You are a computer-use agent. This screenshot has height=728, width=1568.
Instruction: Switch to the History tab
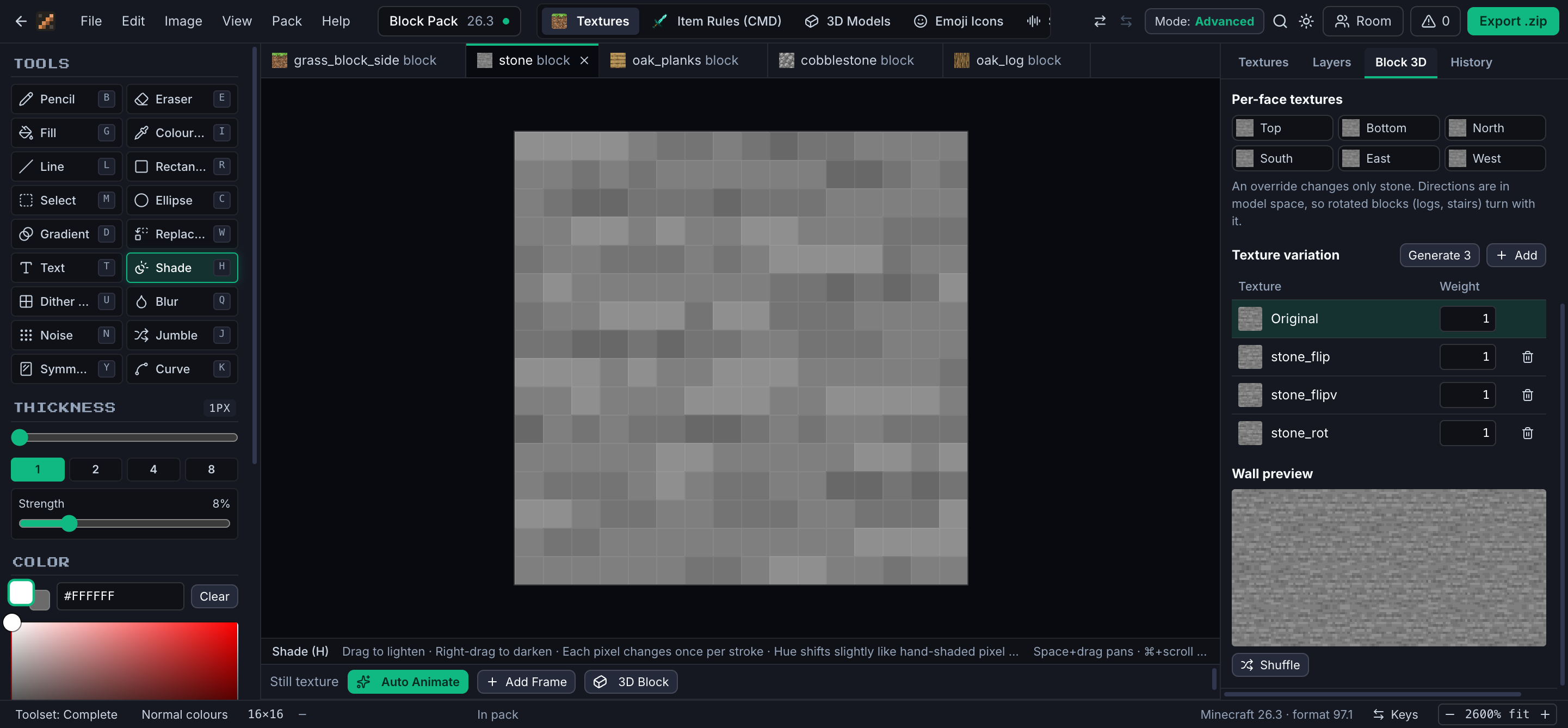(1471, 62)
